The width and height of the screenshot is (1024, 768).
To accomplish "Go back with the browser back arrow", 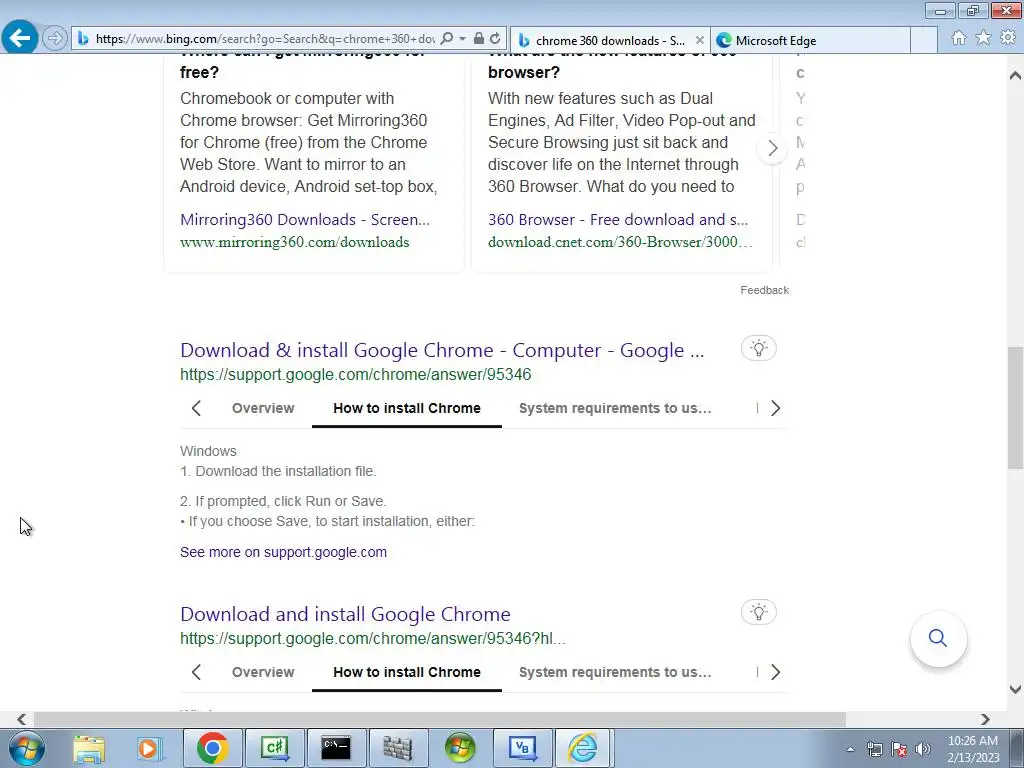I will point(20,38).
